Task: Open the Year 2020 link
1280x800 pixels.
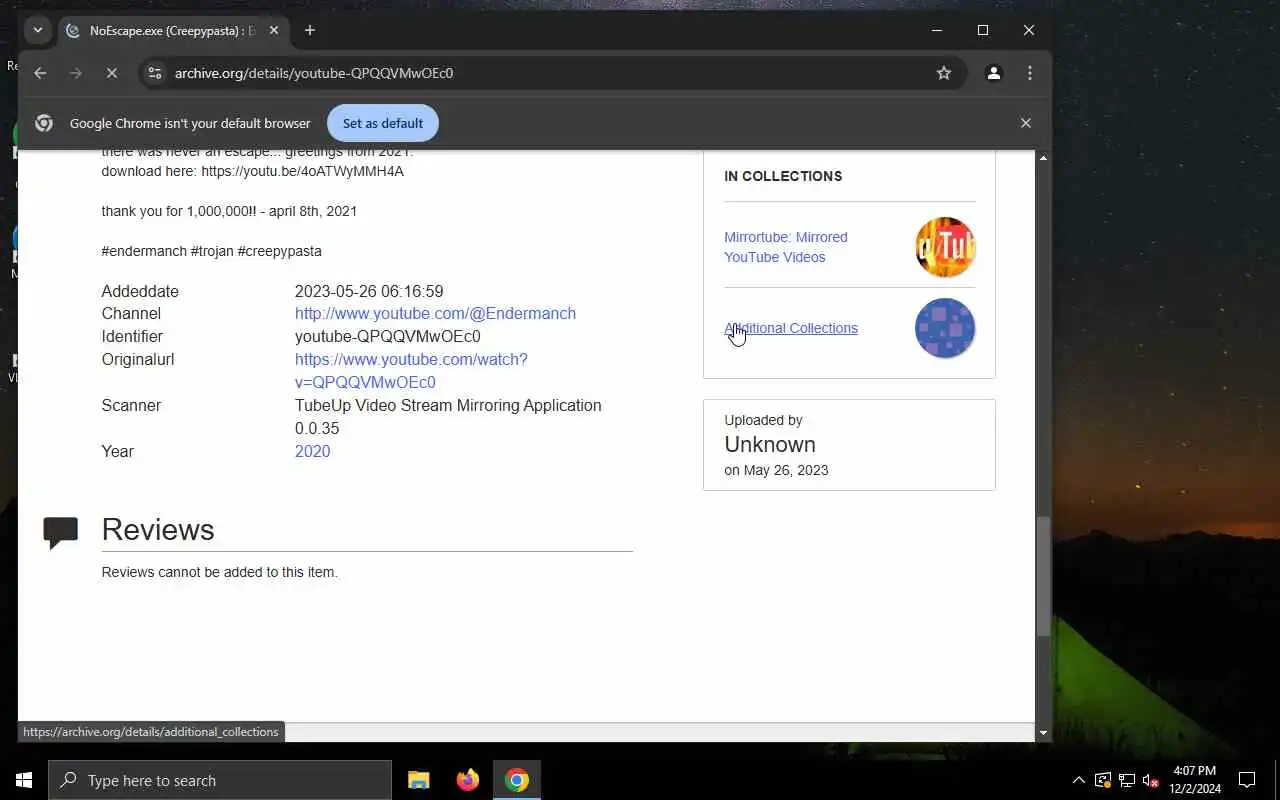Action: tap(312, 452)
